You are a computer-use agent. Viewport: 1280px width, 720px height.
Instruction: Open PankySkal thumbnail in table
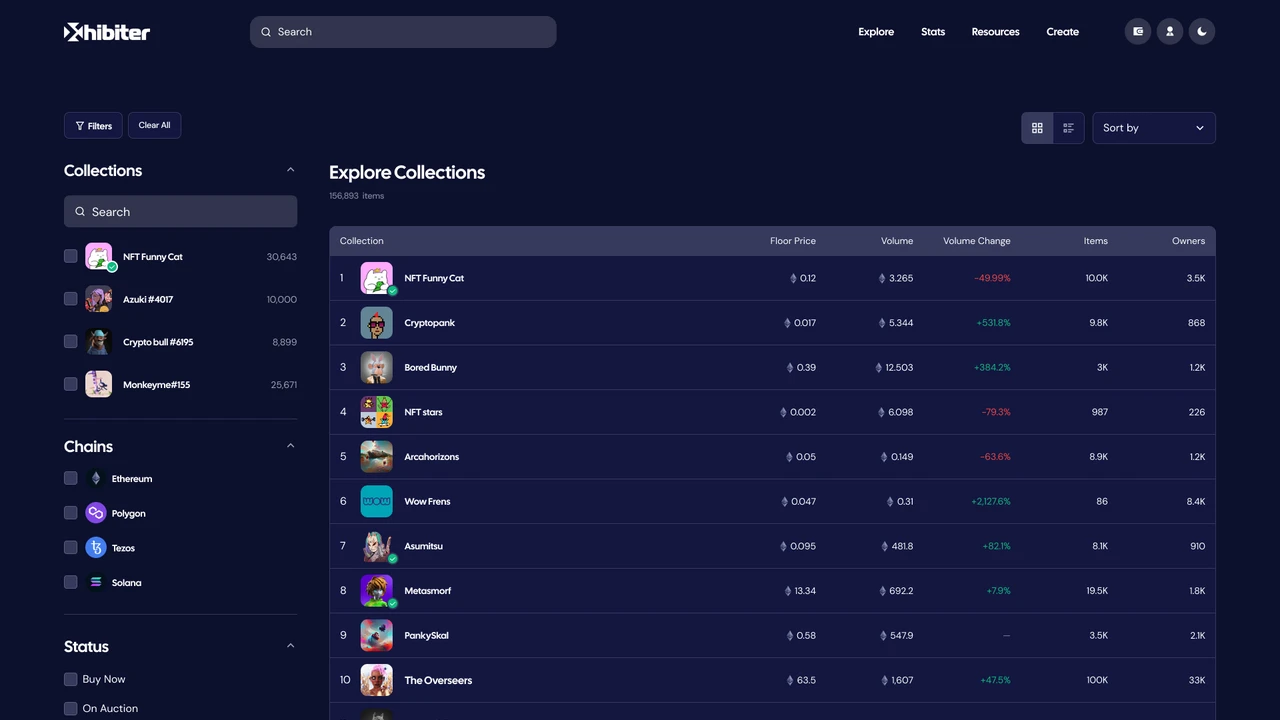coord(377,635)
